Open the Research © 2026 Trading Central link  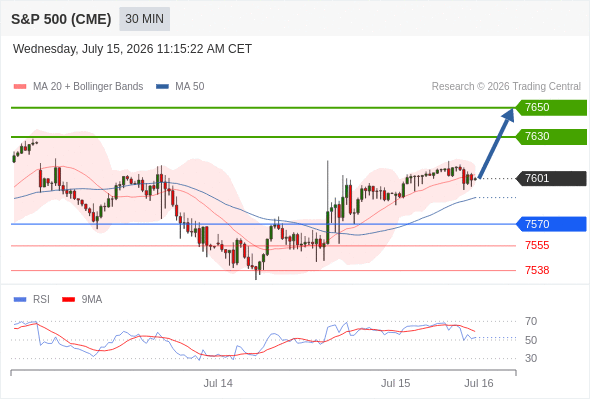click(506, 87)
